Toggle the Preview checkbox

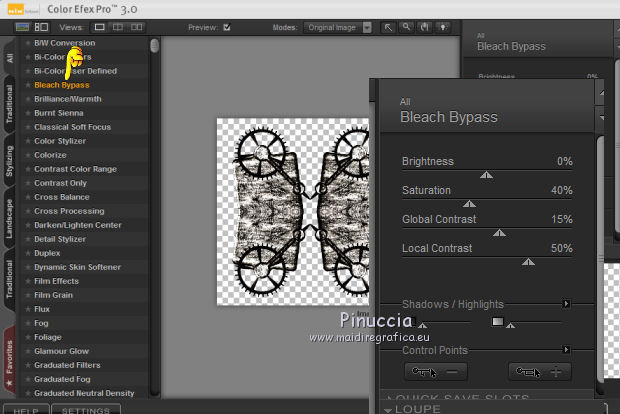[x=227, y=27]
